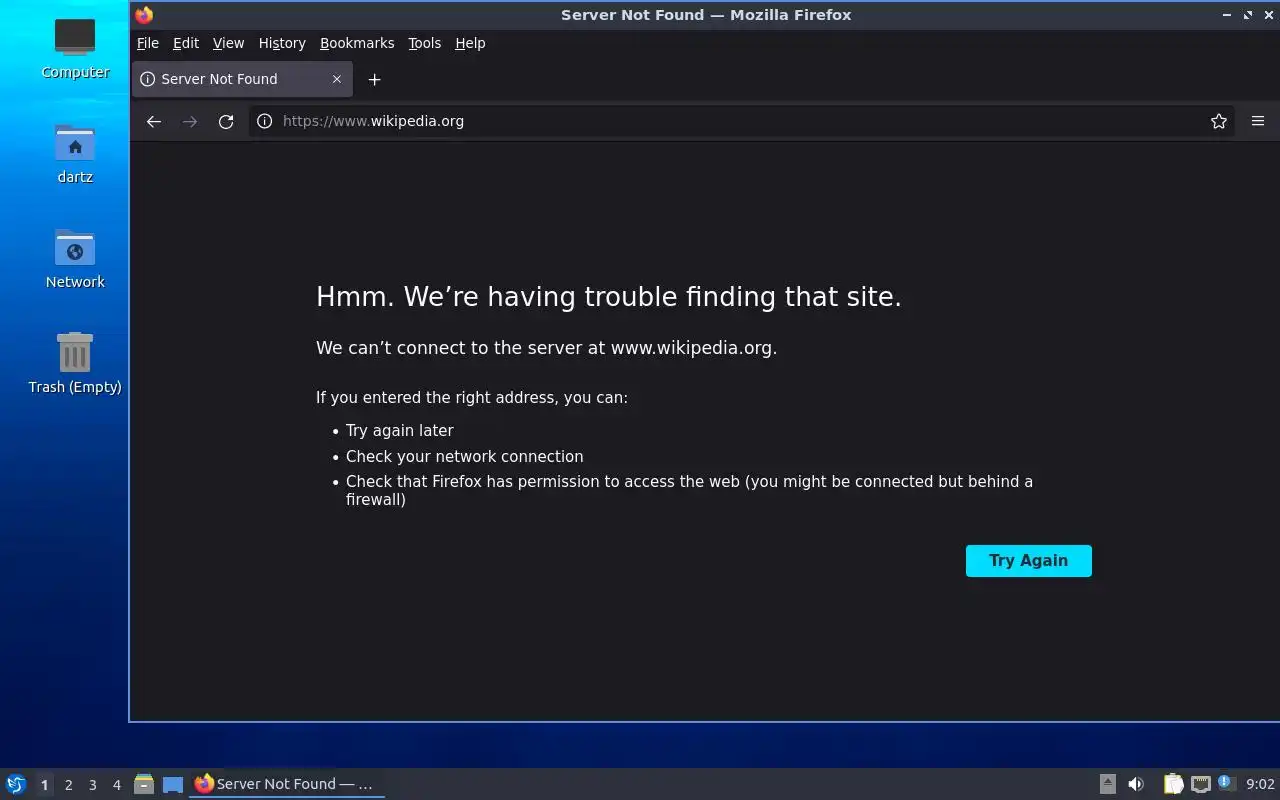This screenshot has height=800, width=1280.
Task: Open the History menu
Action: tap(282, 43)
